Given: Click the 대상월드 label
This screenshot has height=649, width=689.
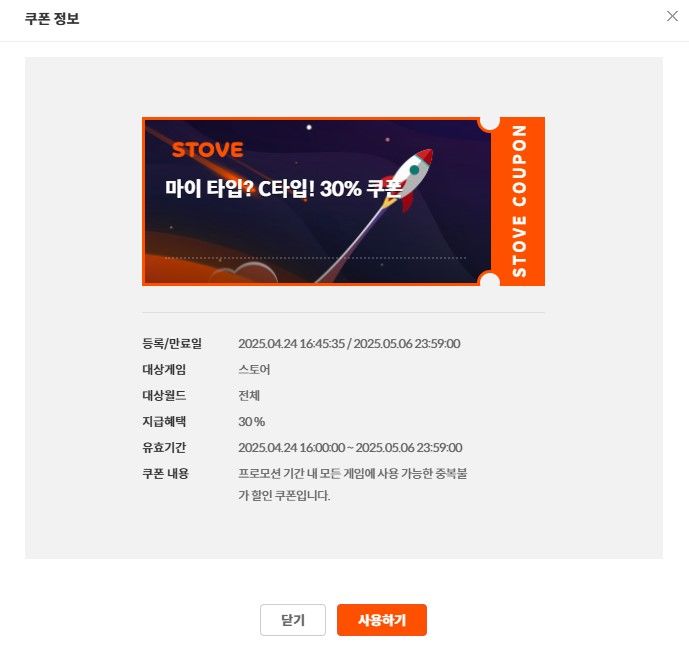Looking at the screenshot, I should 164,395.
